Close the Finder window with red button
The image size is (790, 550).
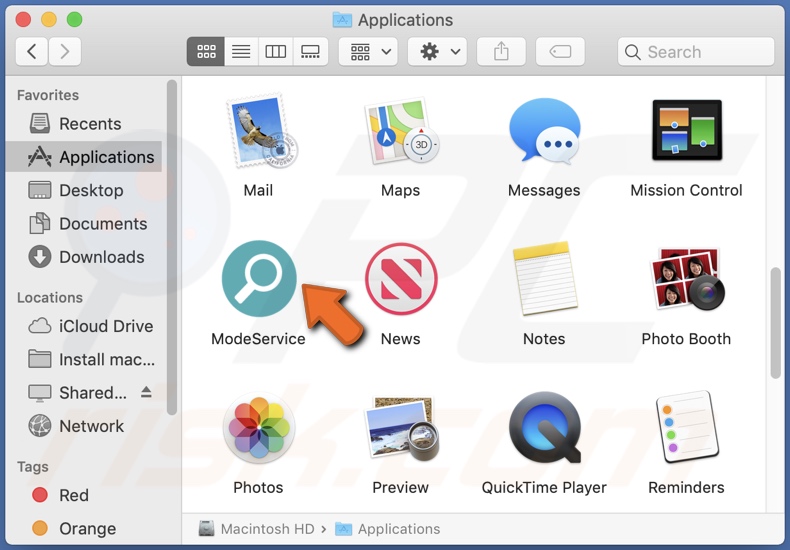[24, 20]
